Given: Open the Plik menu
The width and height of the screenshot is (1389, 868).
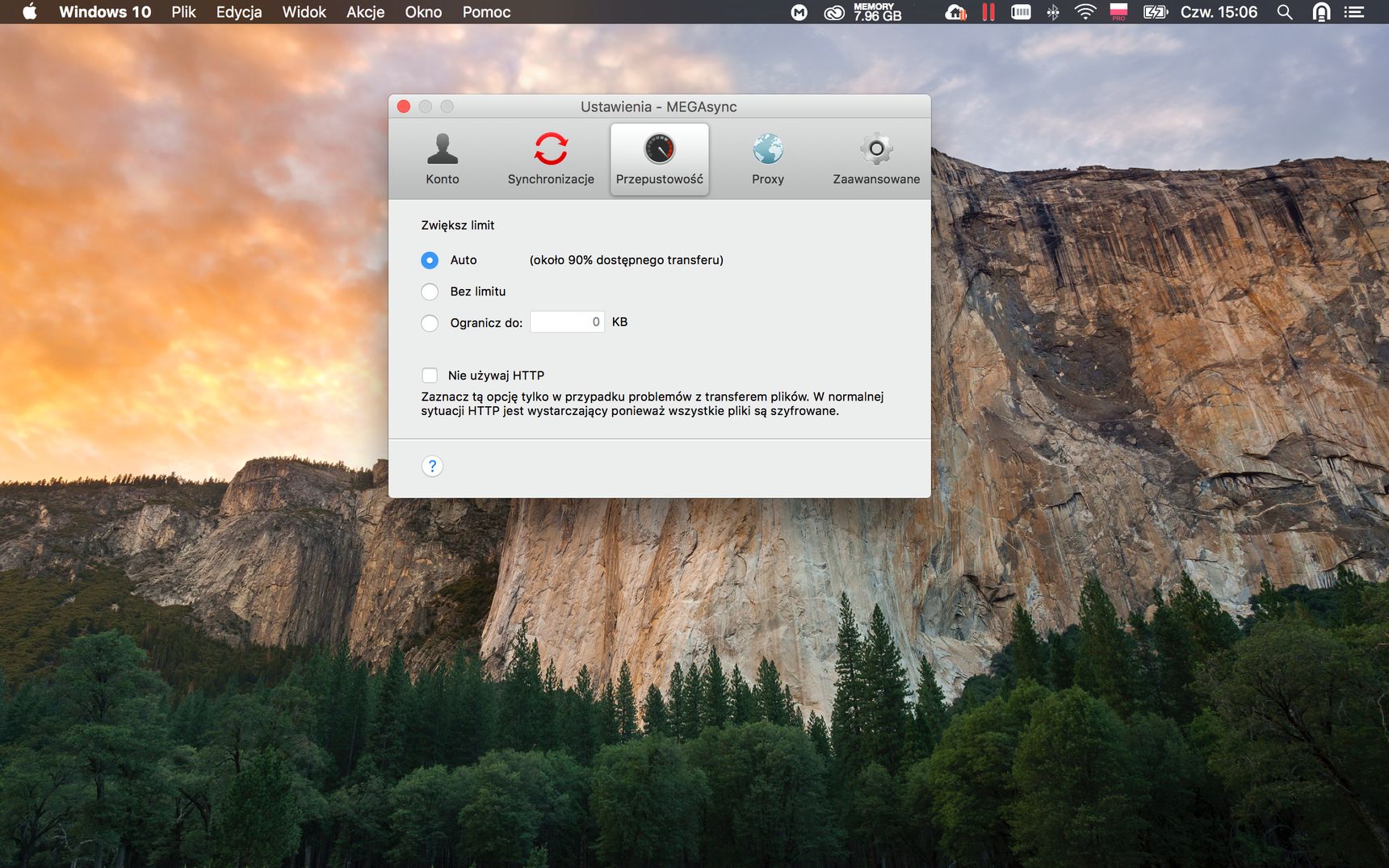Looking at the screenshot, I should click(183, 12).
